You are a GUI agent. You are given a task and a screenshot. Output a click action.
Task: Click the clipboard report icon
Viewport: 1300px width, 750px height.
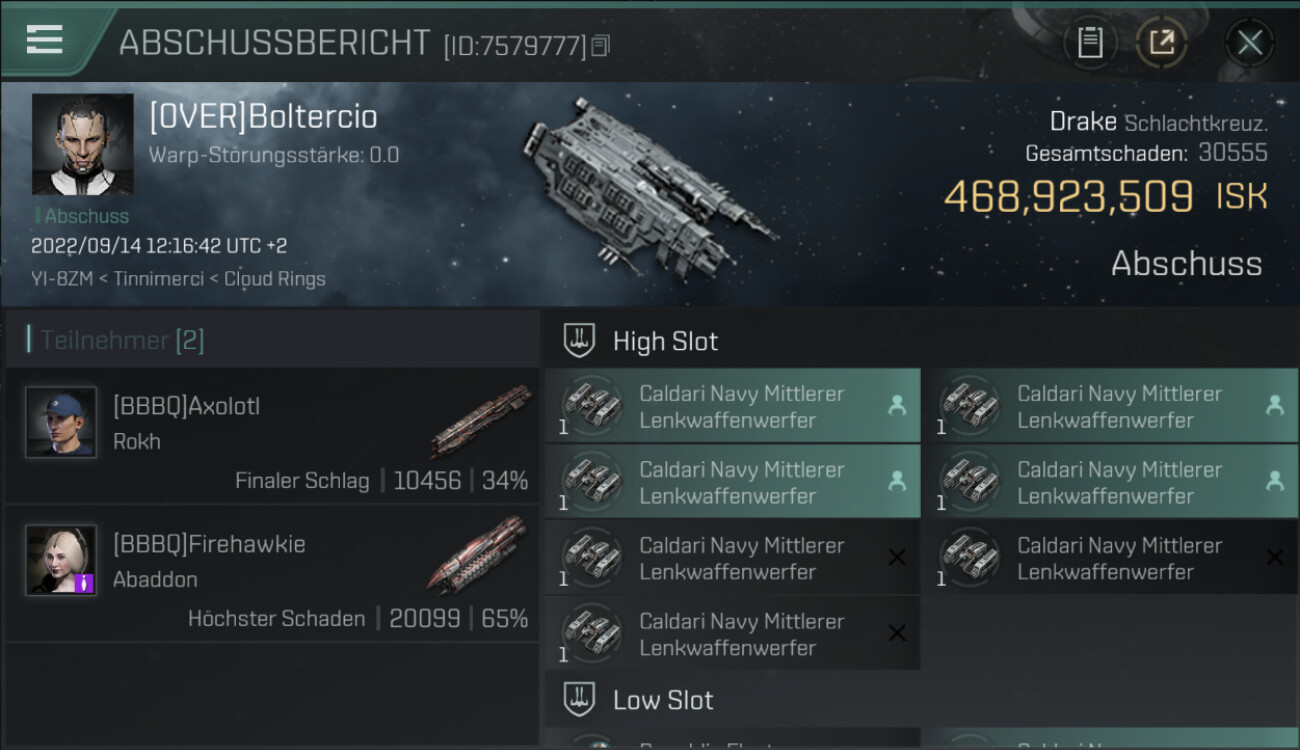(x=1090, y=43)
